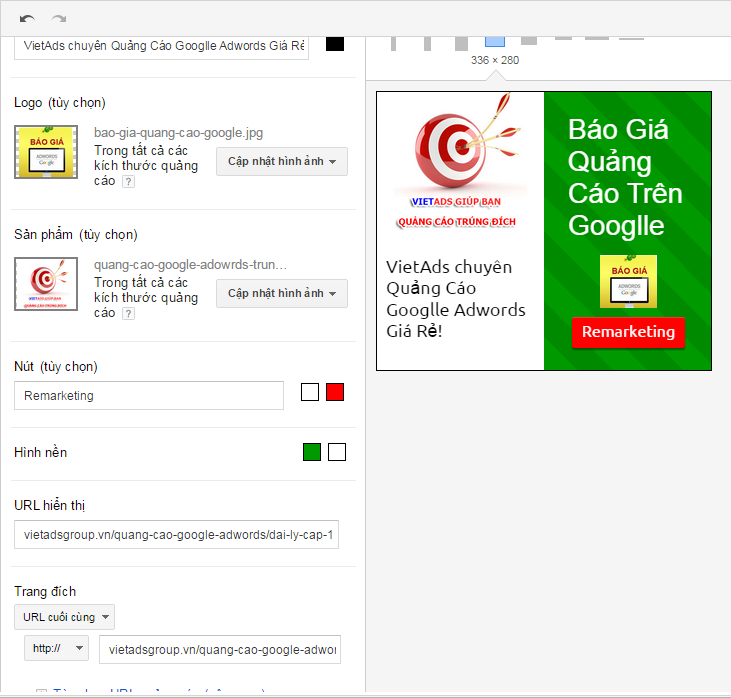The width and height of the screenshot is (731, 698).
Task: Click the target product image thumbnail
Action: coord(46,284)
